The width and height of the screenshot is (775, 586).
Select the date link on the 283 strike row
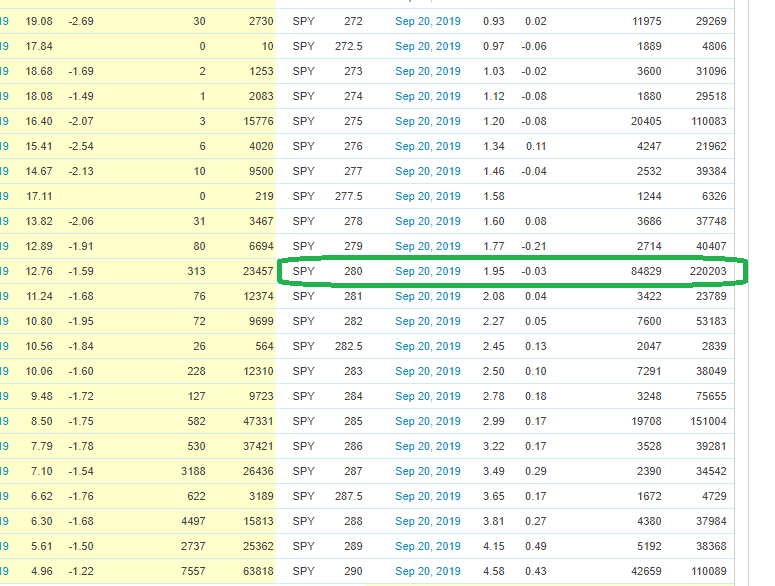tap(427, 371)
